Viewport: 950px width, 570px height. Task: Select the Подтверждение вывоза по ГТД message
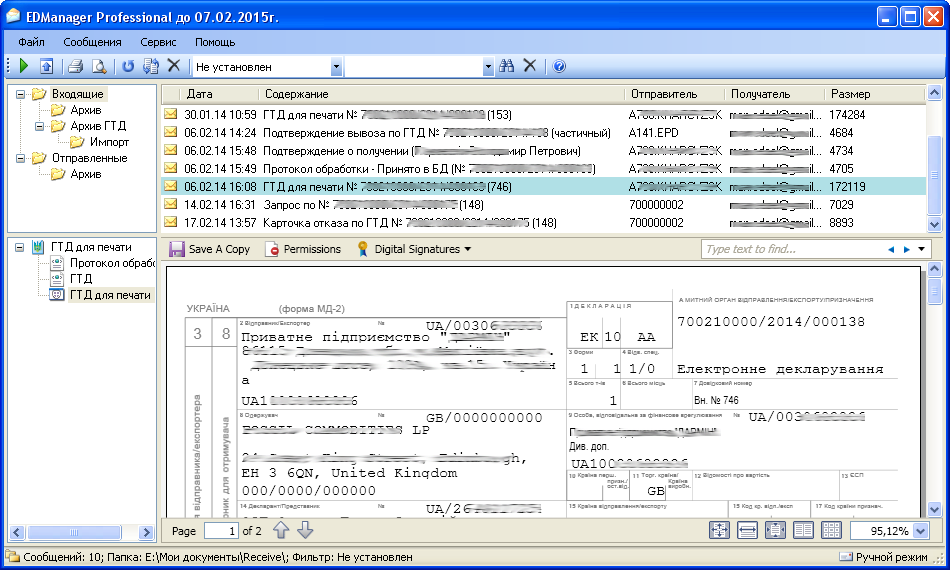coord(544,133)
